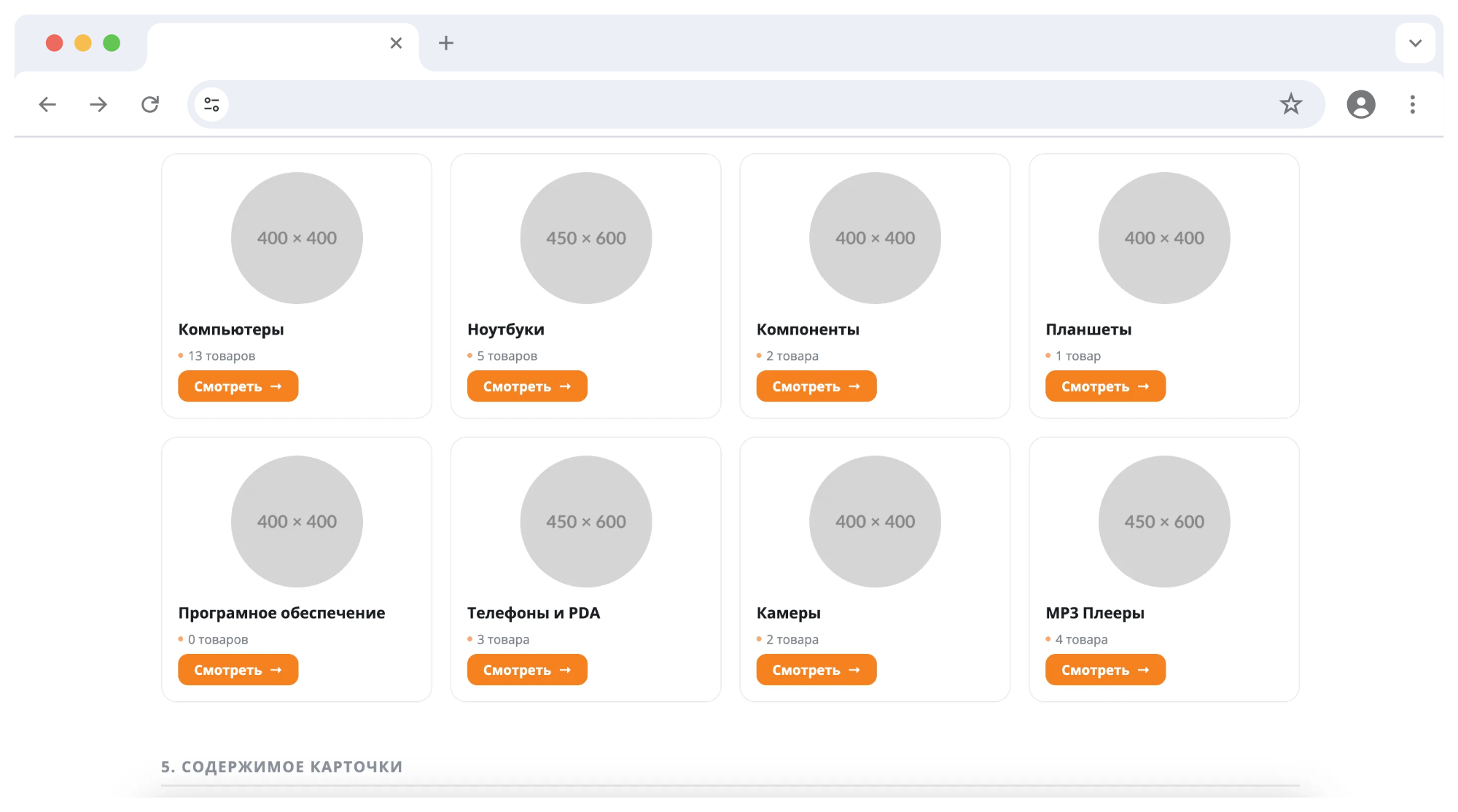Viewport: 1458px width, 812px height.
Task: Open the Програмное обеспечение category image
Action: (x=297, y=521)
